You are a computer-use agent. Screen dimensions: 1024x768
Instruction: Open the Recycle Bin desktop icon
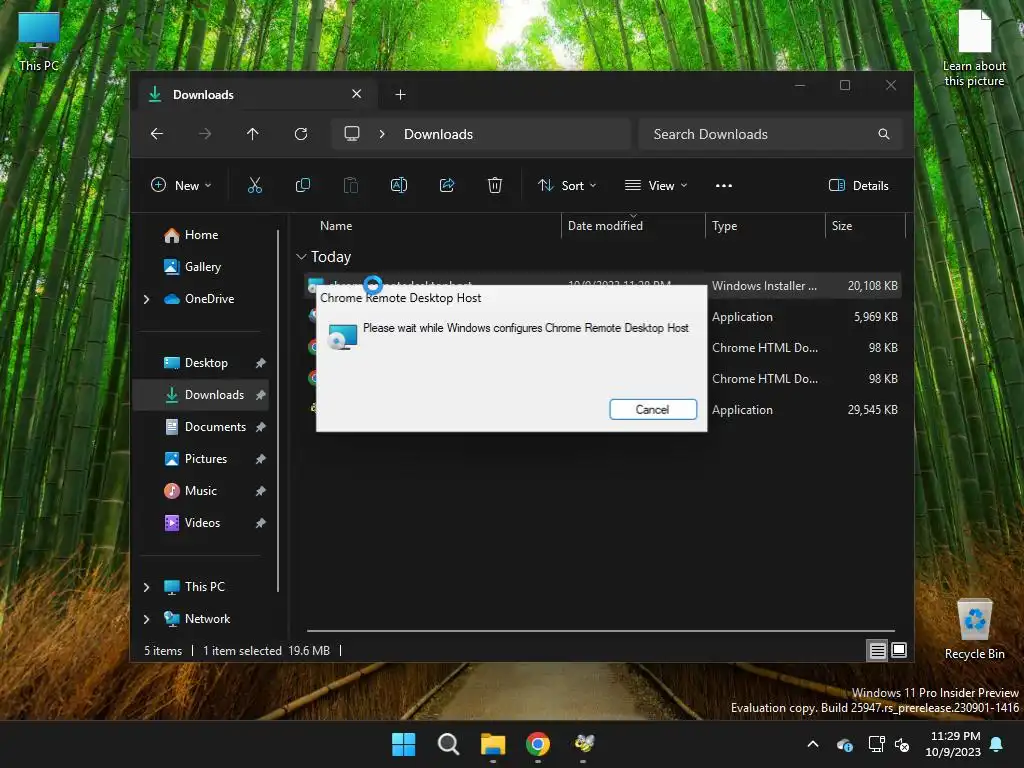pos(974,630)
